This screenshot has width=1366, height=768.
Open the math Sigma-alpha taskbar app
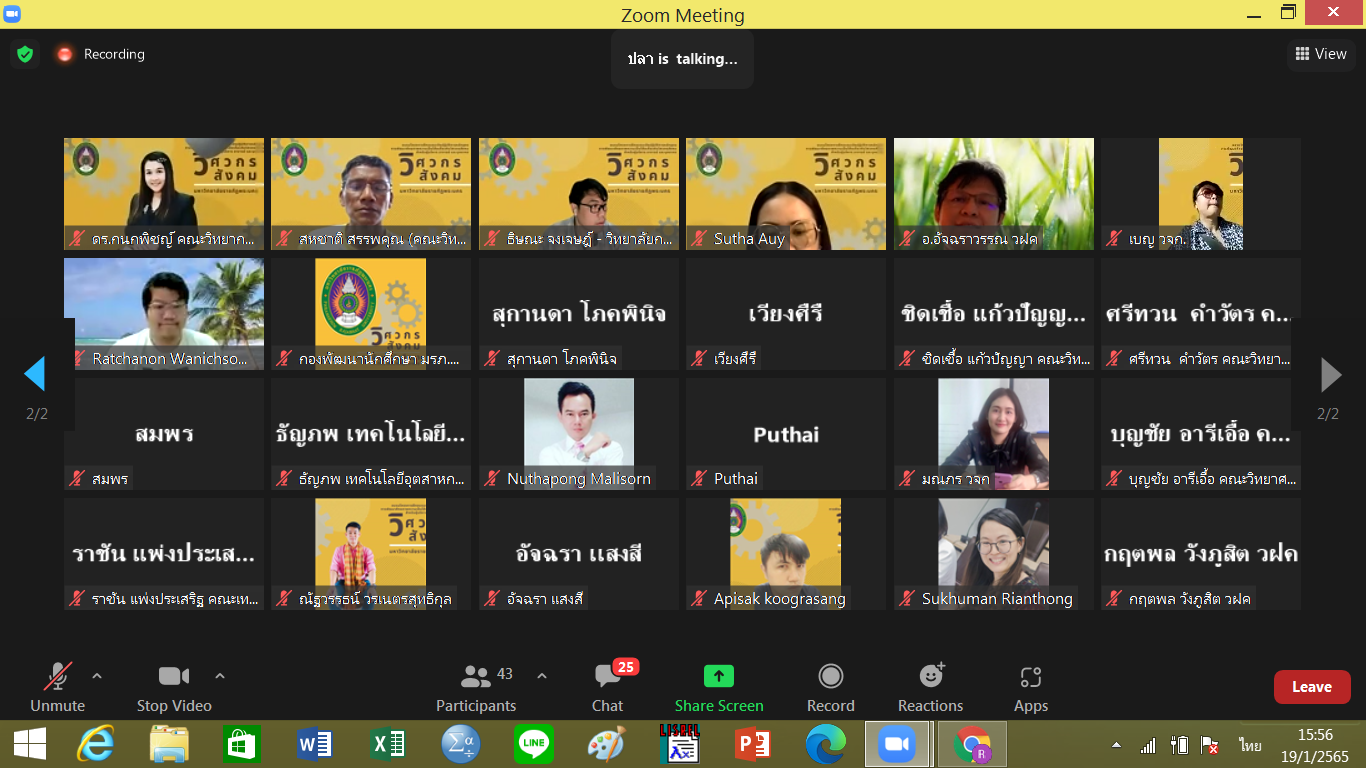tap(461, 744)
